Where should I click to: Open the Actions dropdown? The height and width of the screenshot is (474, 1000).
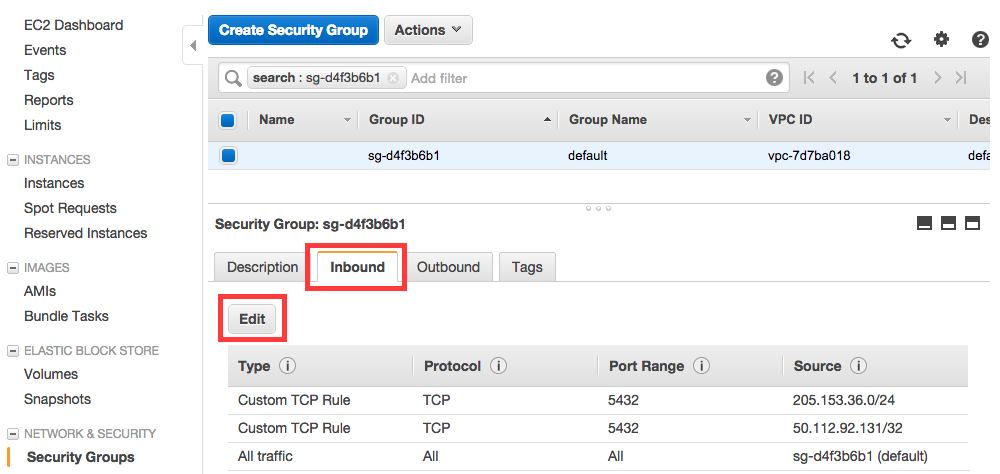[428, 30]
